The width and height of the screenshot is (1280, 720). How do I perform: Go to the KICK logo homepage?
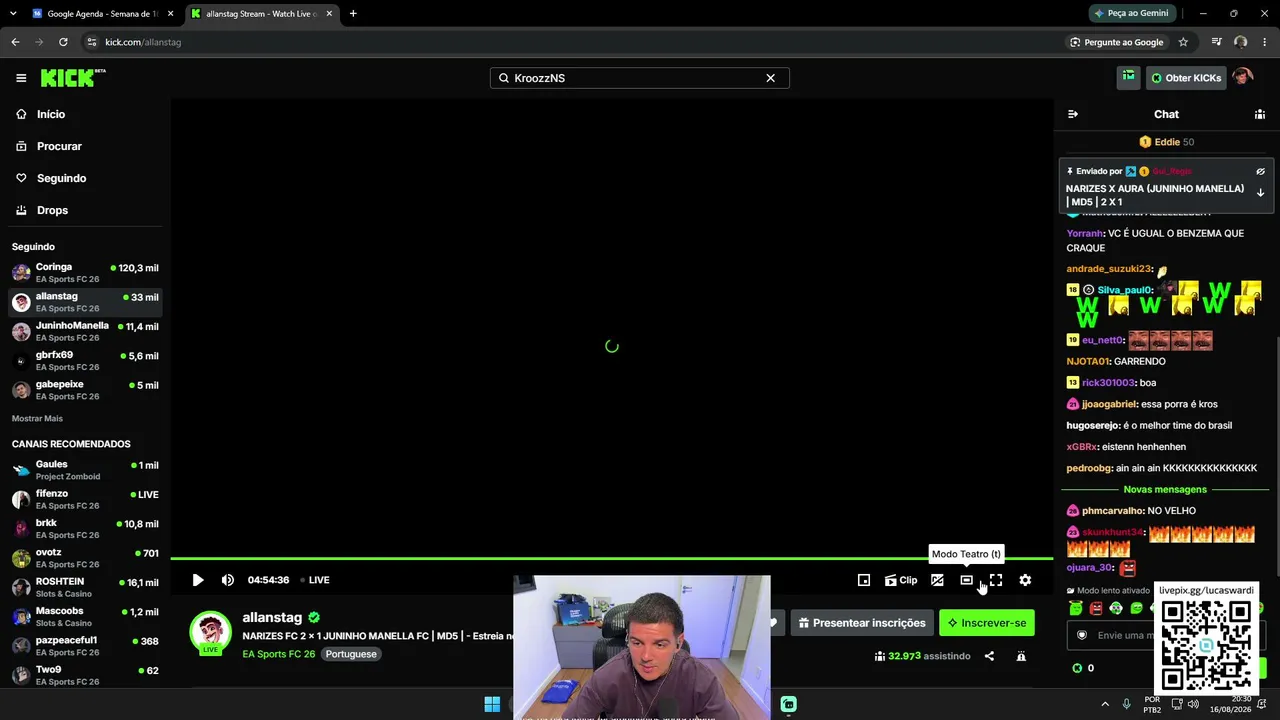pos(73,78)
